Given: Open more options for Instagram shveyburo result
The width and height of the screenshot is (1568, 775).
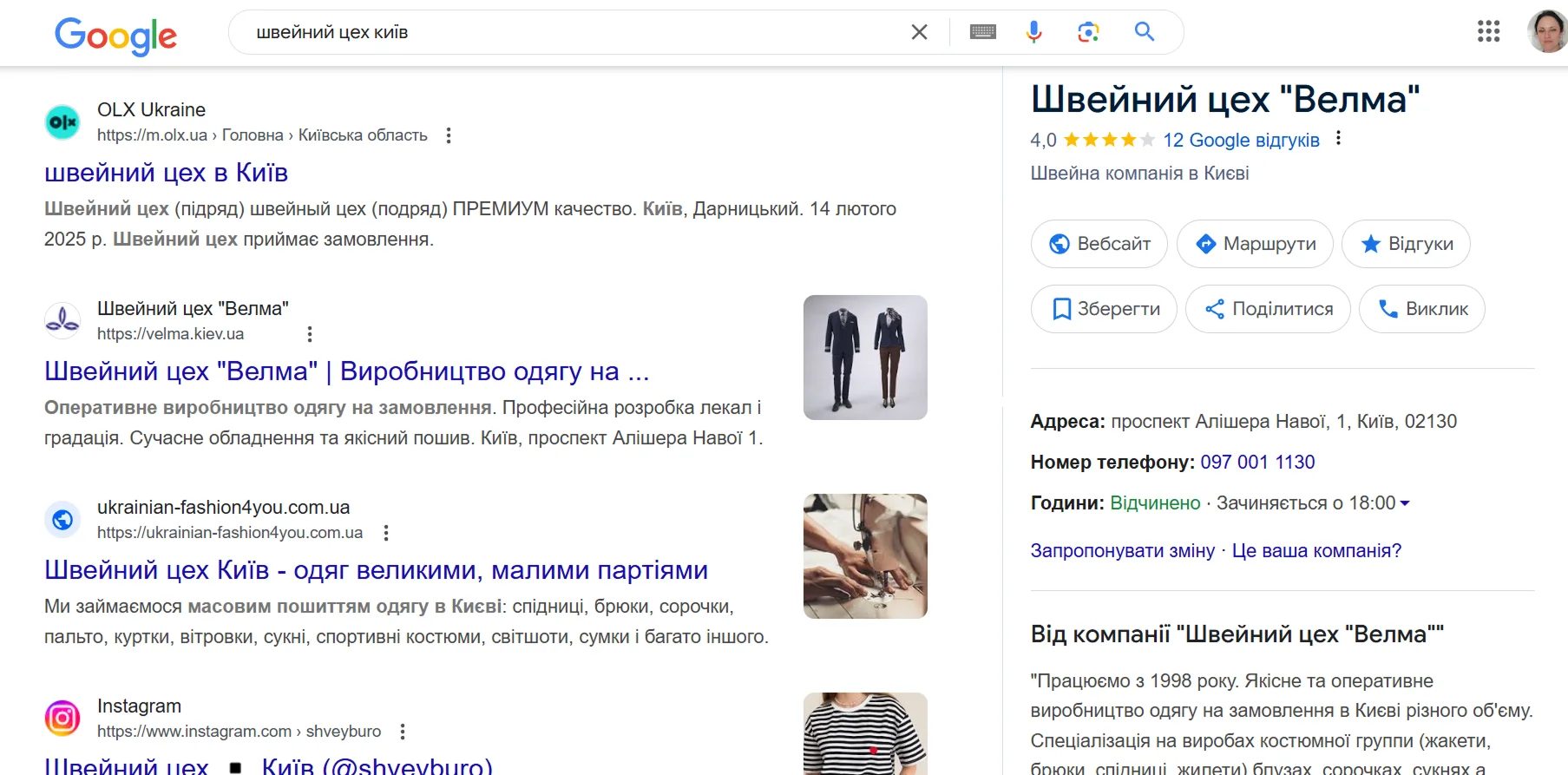Looking at the screenshot, I should pos(403,732).
